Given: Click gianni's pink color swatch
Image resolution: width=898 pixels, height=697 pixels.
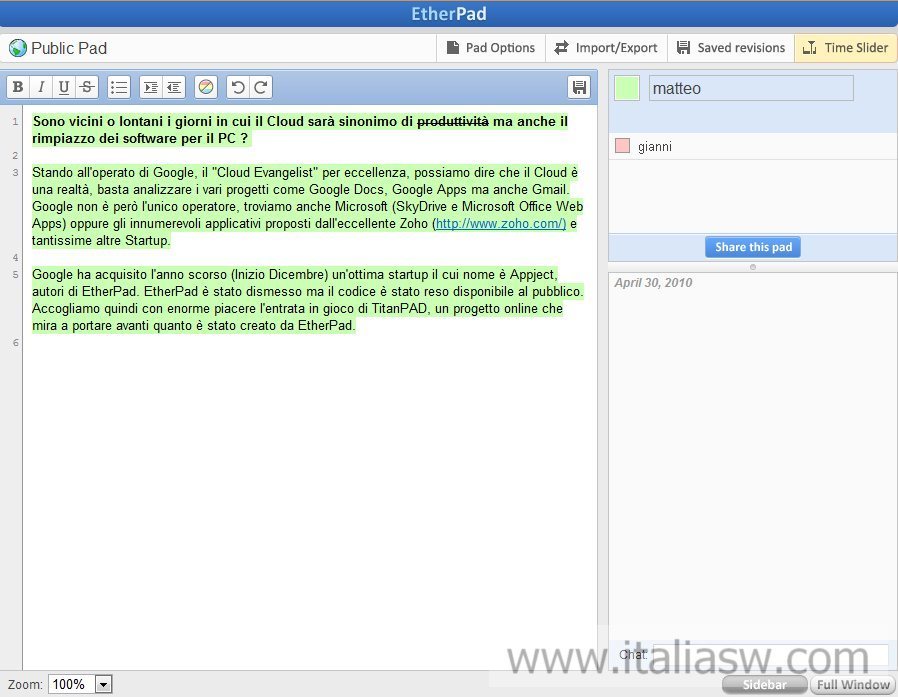Looking at the screenshot, I should [623, 145].
